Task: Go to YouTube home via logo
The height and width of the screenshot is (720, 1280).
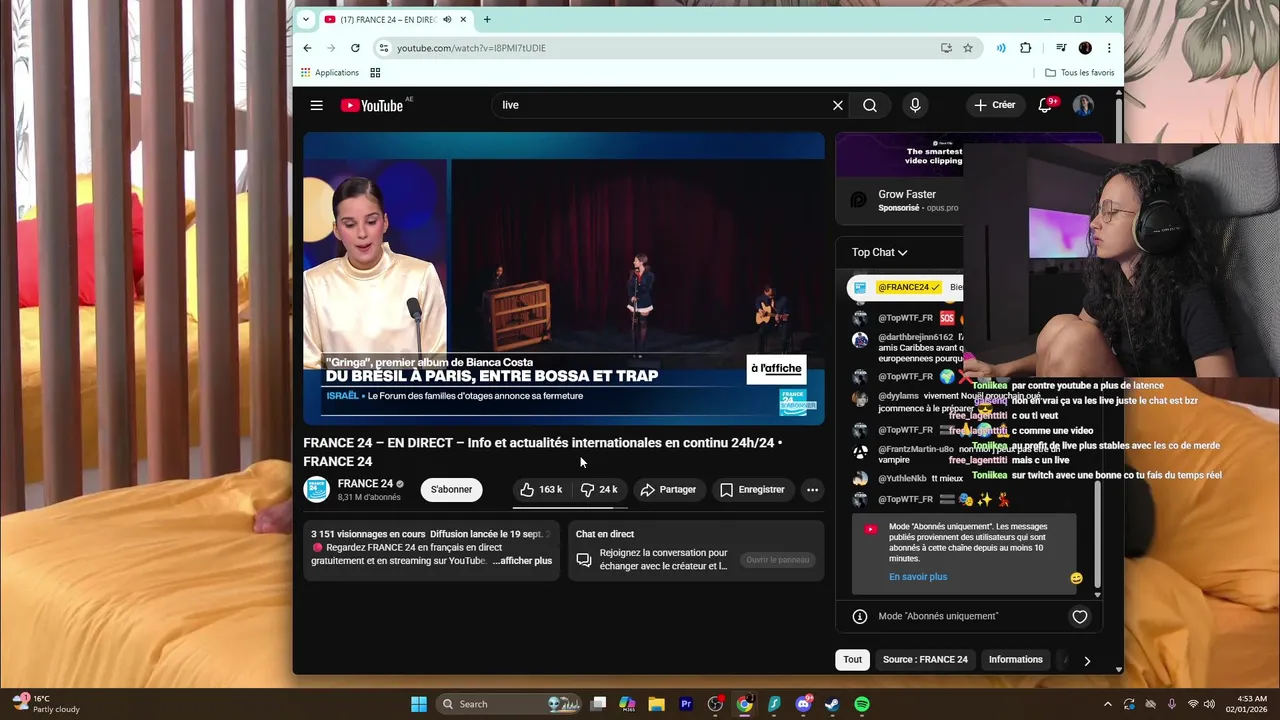Action: click(x=372, y=105)
